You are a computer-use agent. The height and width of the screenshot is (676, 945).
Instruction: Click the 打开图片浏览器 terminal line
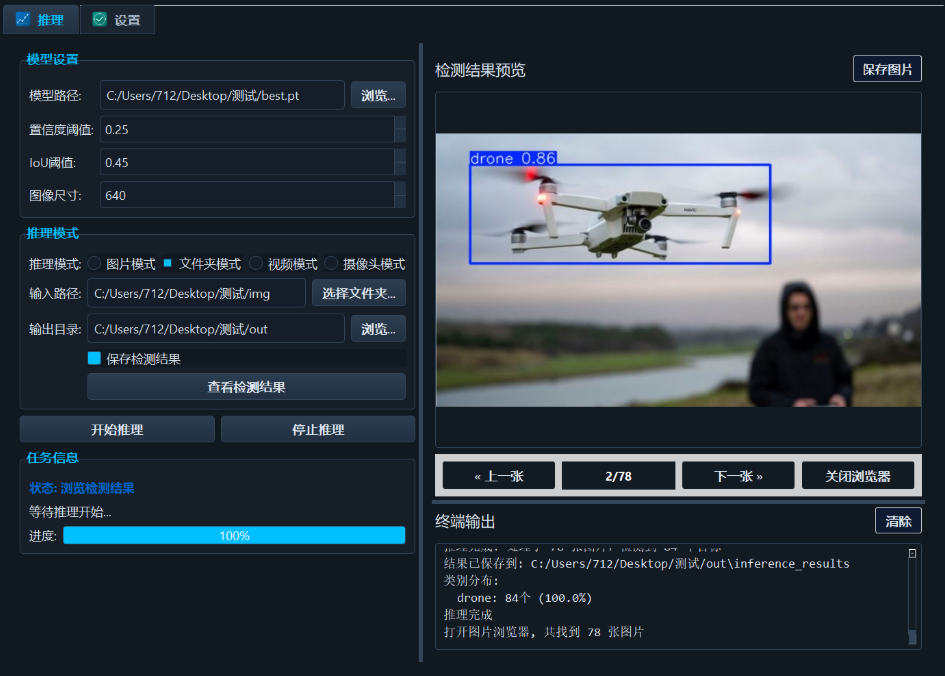[x=544, y=632]
